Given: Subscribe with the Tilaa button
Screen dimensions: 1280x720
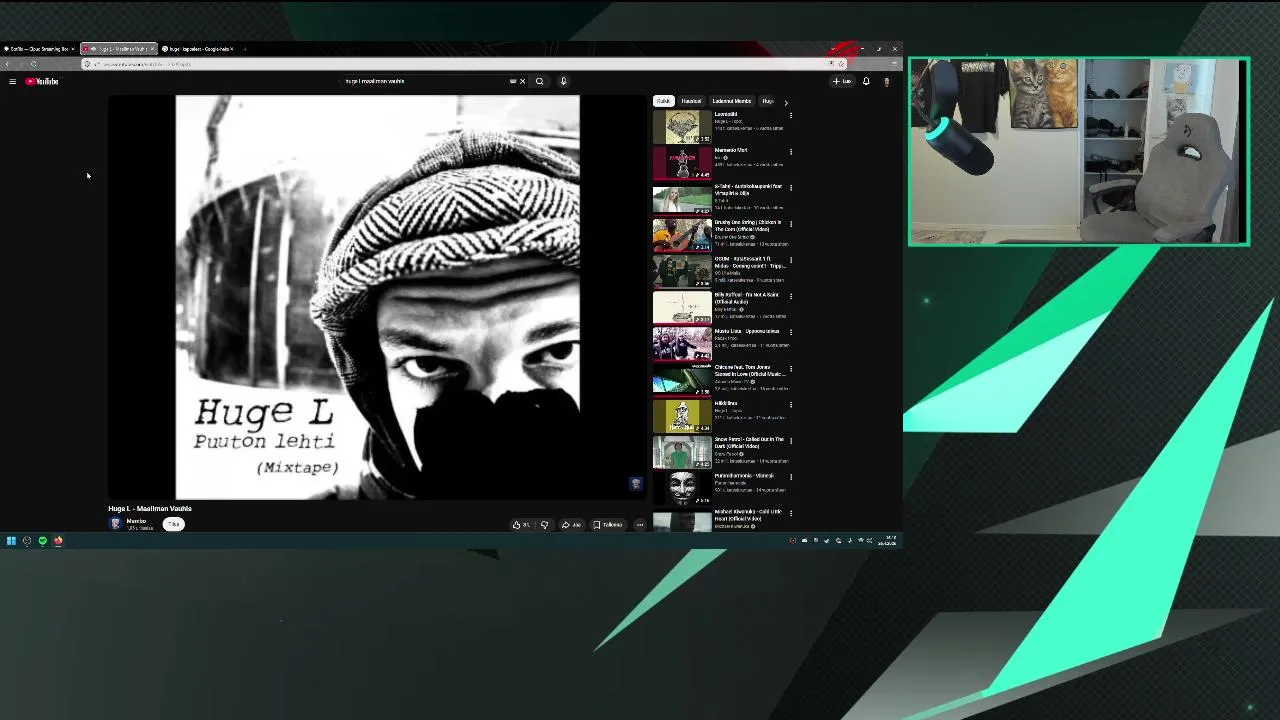Looking at the screenshot, I should click(x=174, y=524).
